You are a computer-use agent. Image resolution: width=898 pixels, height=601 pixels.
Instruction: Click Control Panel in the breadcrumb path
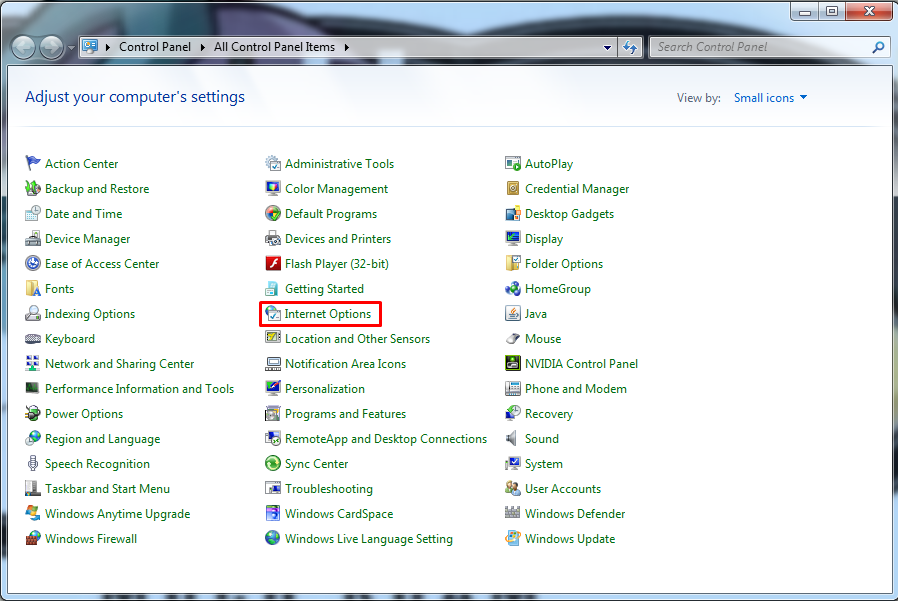coord(154,47)
